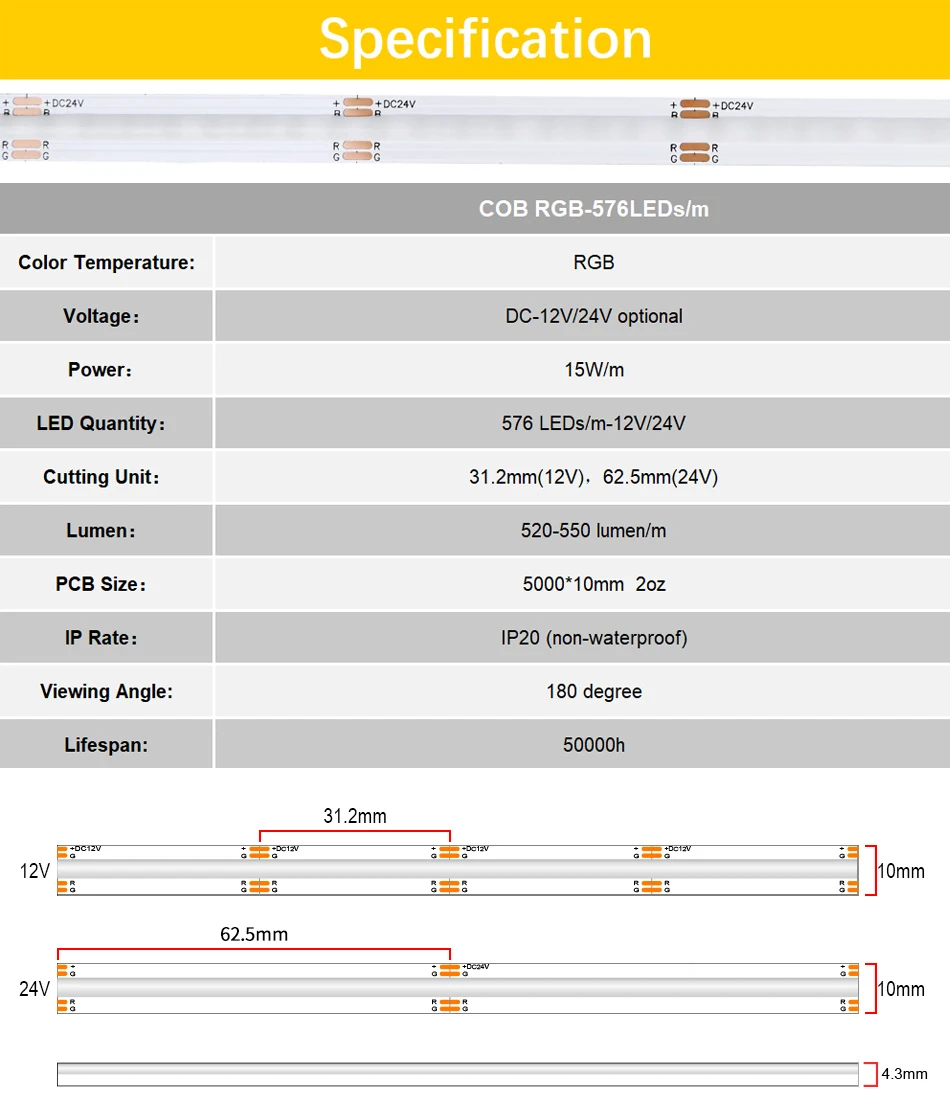Select the "COB RGB-576LEDs/m" table header
Image resolution: width=950 pixels, height=1113 pixels.
pos(594,209)
